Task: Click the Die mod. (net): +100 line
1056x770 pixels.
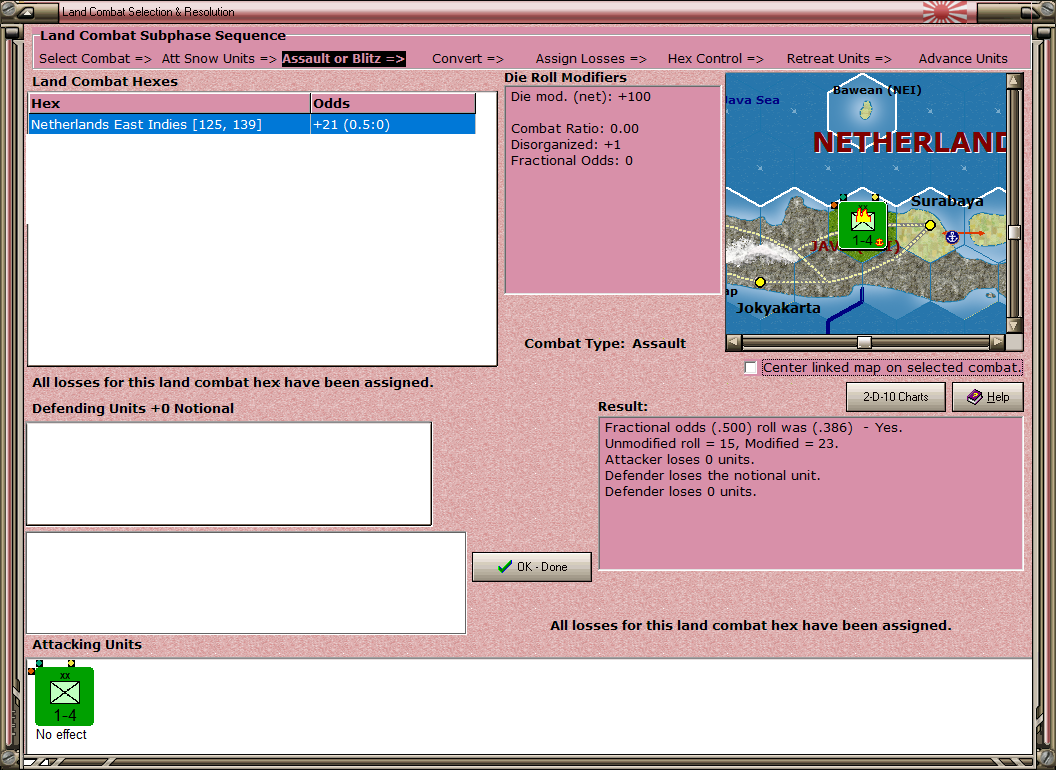Action: tap(581, 96)
